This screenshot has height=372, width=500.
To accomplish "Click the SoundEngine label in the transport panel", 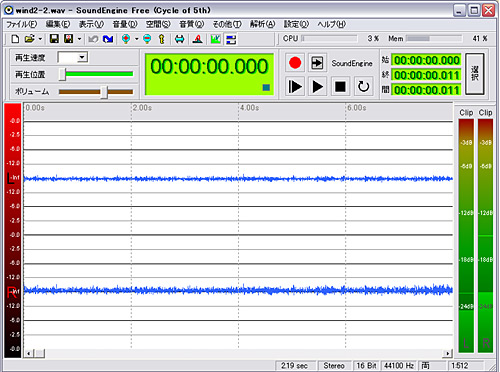I will pos(352,63).
